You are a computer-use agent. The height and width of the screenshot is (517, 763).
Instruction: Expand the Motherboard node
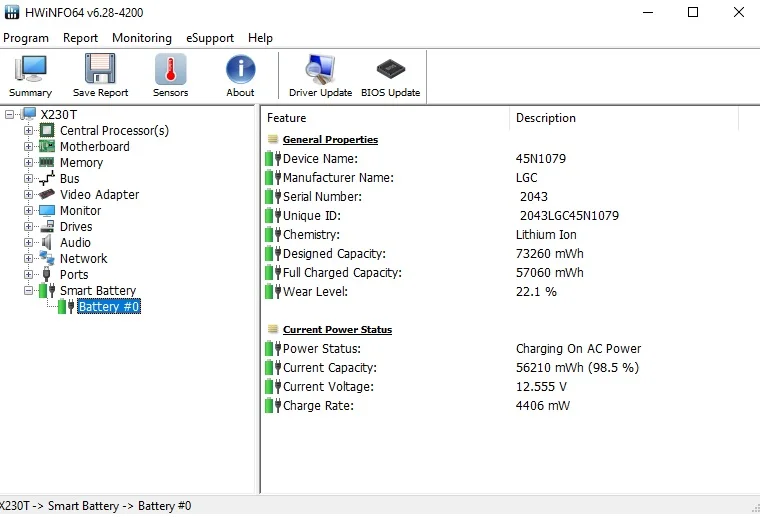click(x=28, y=147)
